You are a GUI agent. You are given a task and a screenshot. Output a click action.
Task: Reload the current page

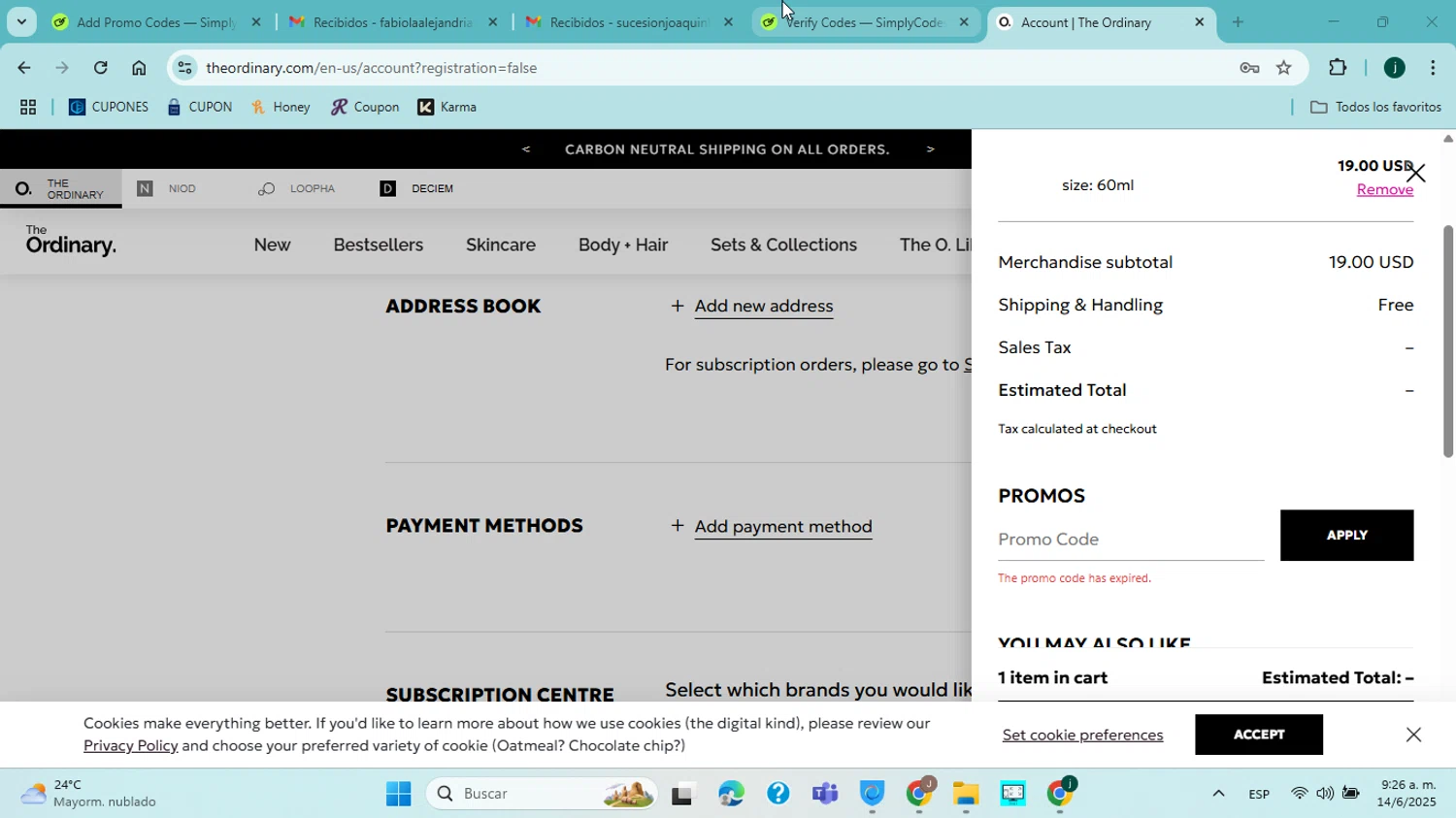pos(100,68)
